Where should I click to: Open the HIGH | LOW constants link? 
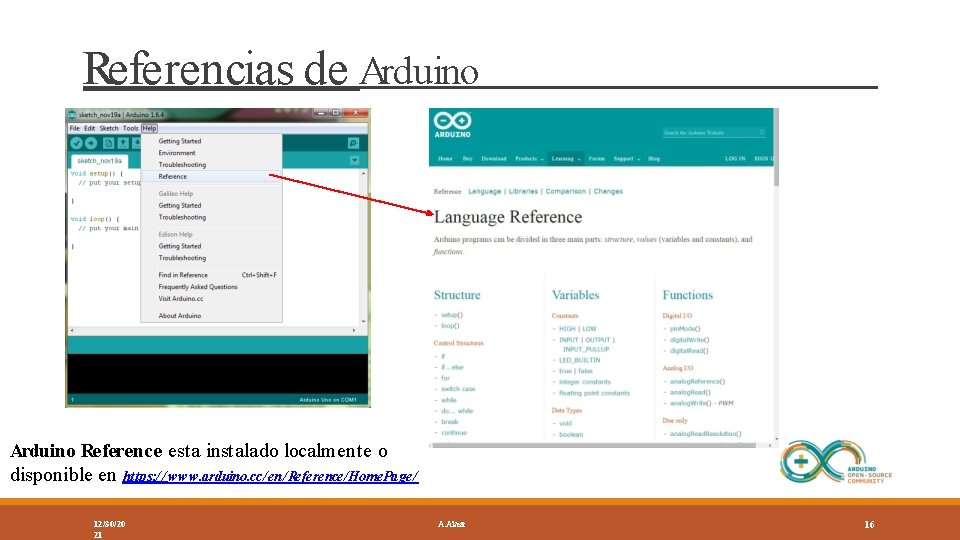pyautogui.click(x=577, y=329)
